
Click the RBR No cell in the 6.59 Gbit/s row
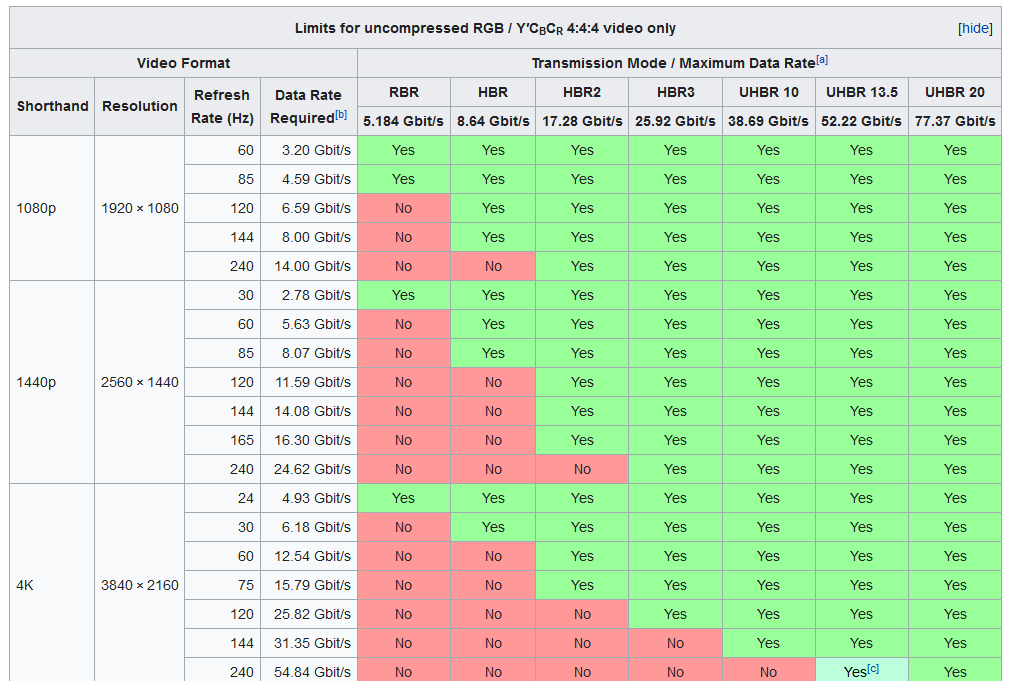pos(404,208)
